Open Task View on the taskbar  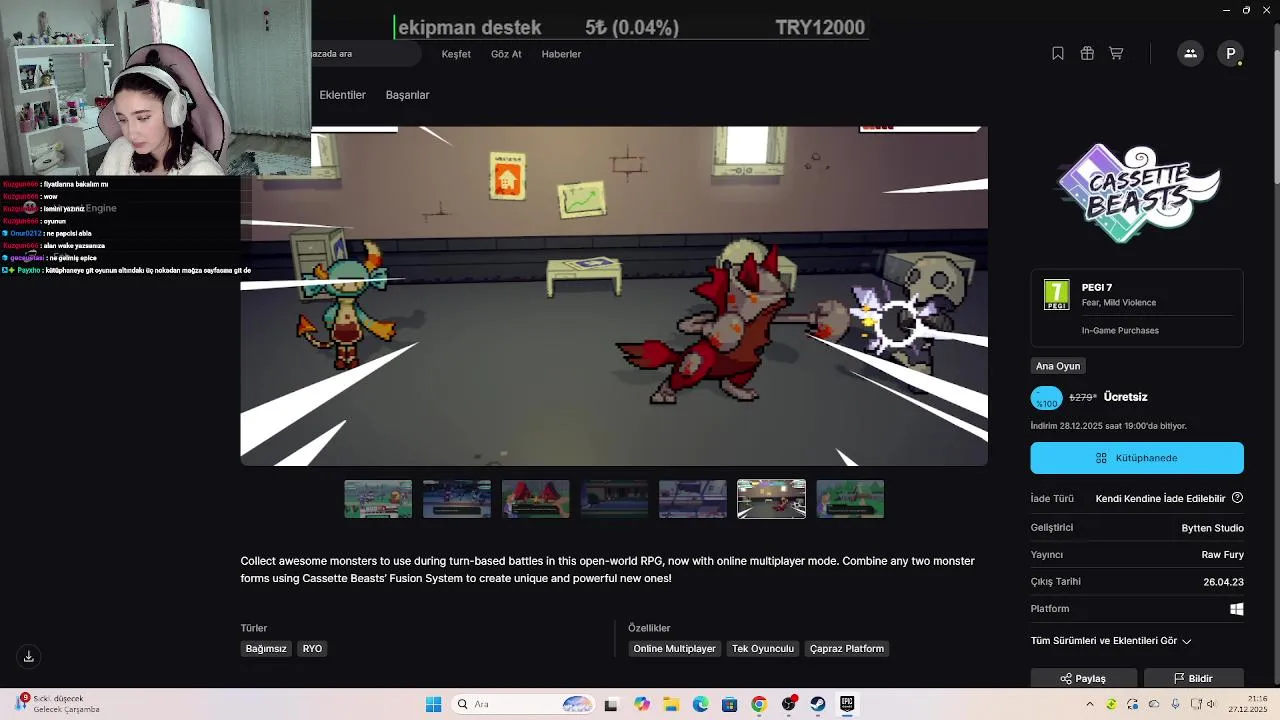611,704
